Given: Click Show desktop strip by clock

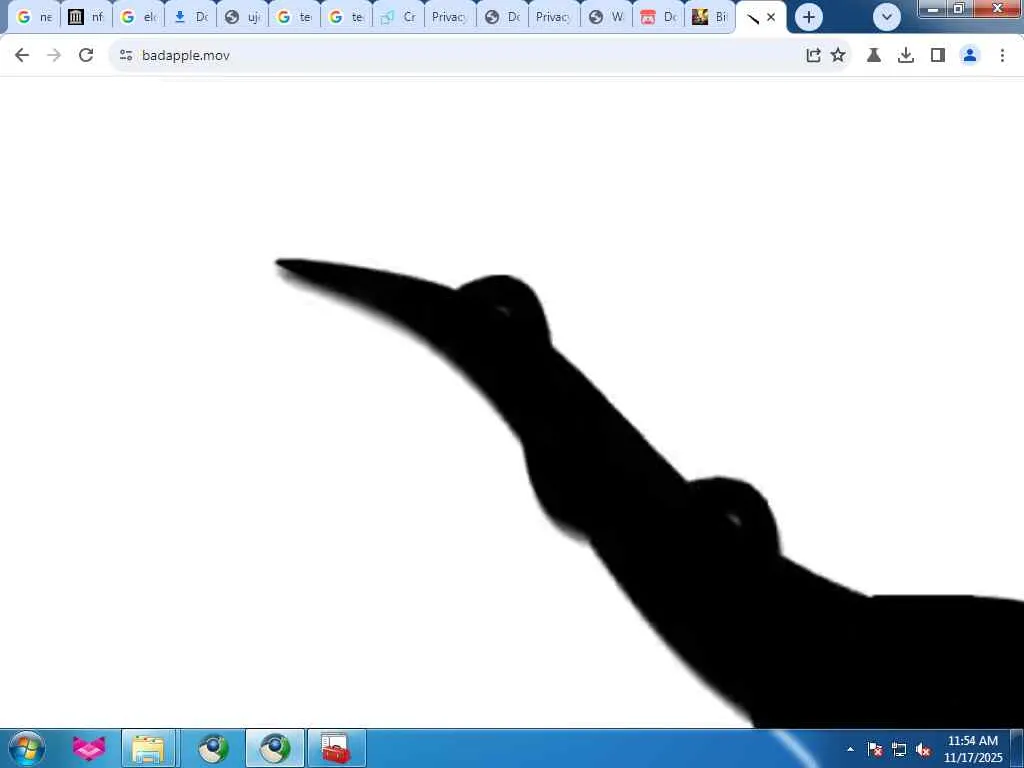Looking at the screenshot, I should pos(1017,748).
